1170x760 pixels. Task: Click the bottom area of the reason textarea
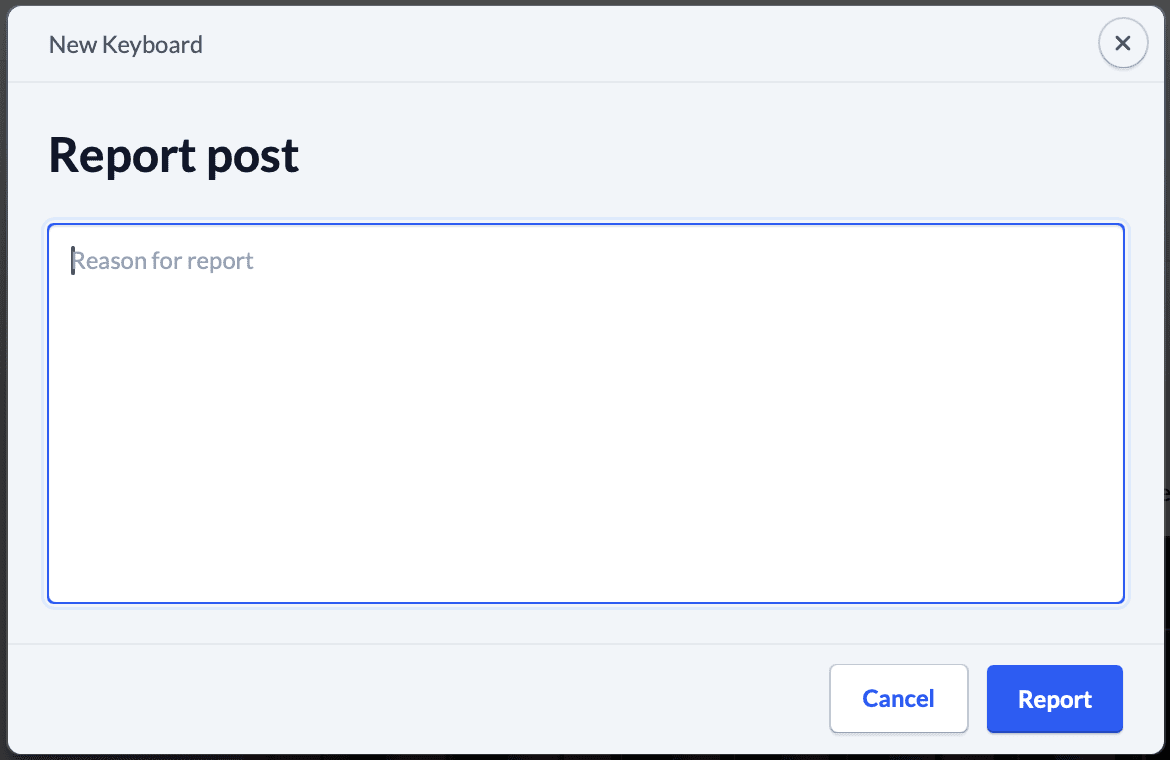pos(586,567)
